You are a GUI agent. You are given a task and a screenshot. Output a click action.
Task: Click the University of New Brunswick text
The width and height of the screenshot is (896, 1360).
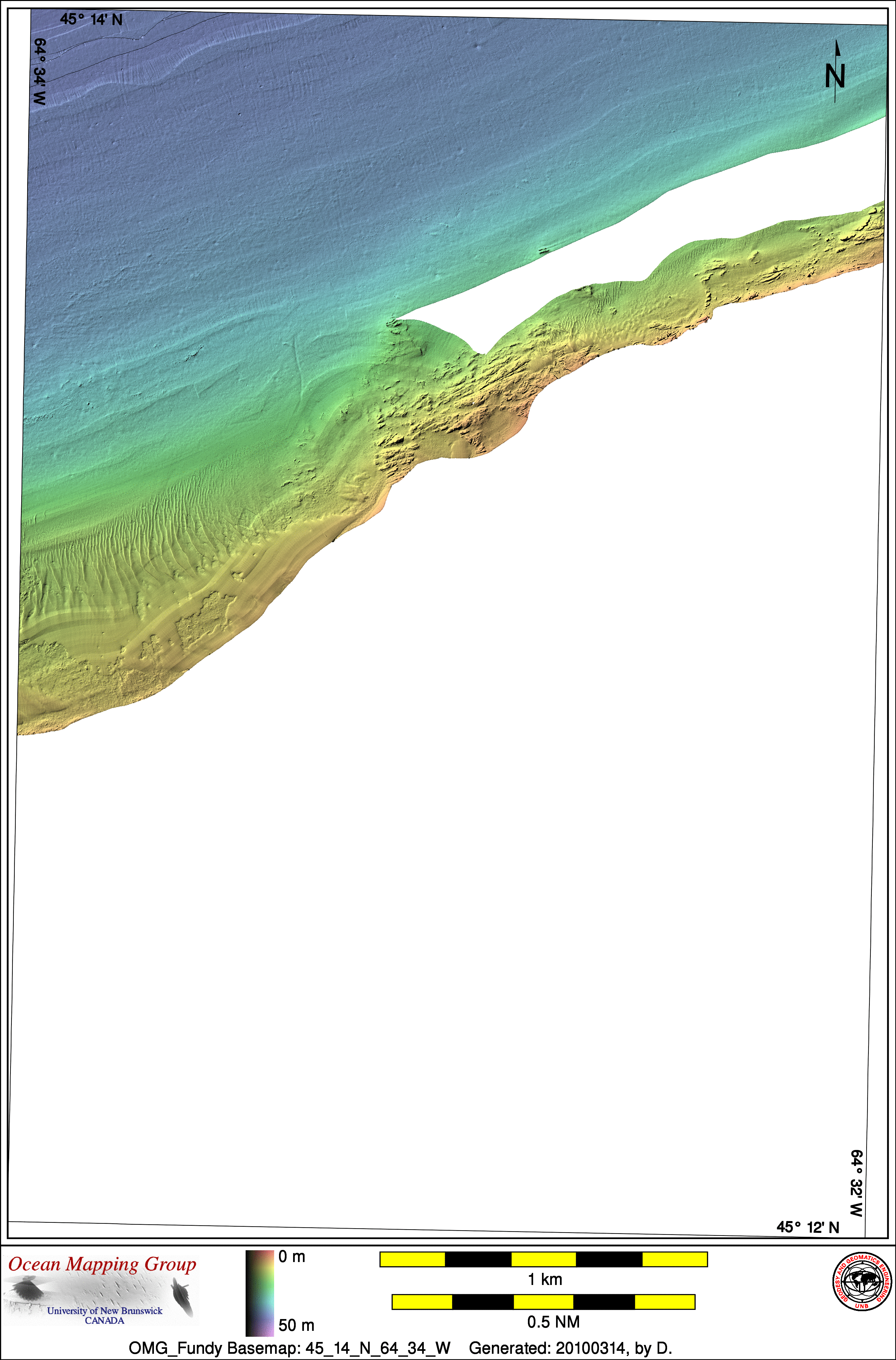(104, 1311)
